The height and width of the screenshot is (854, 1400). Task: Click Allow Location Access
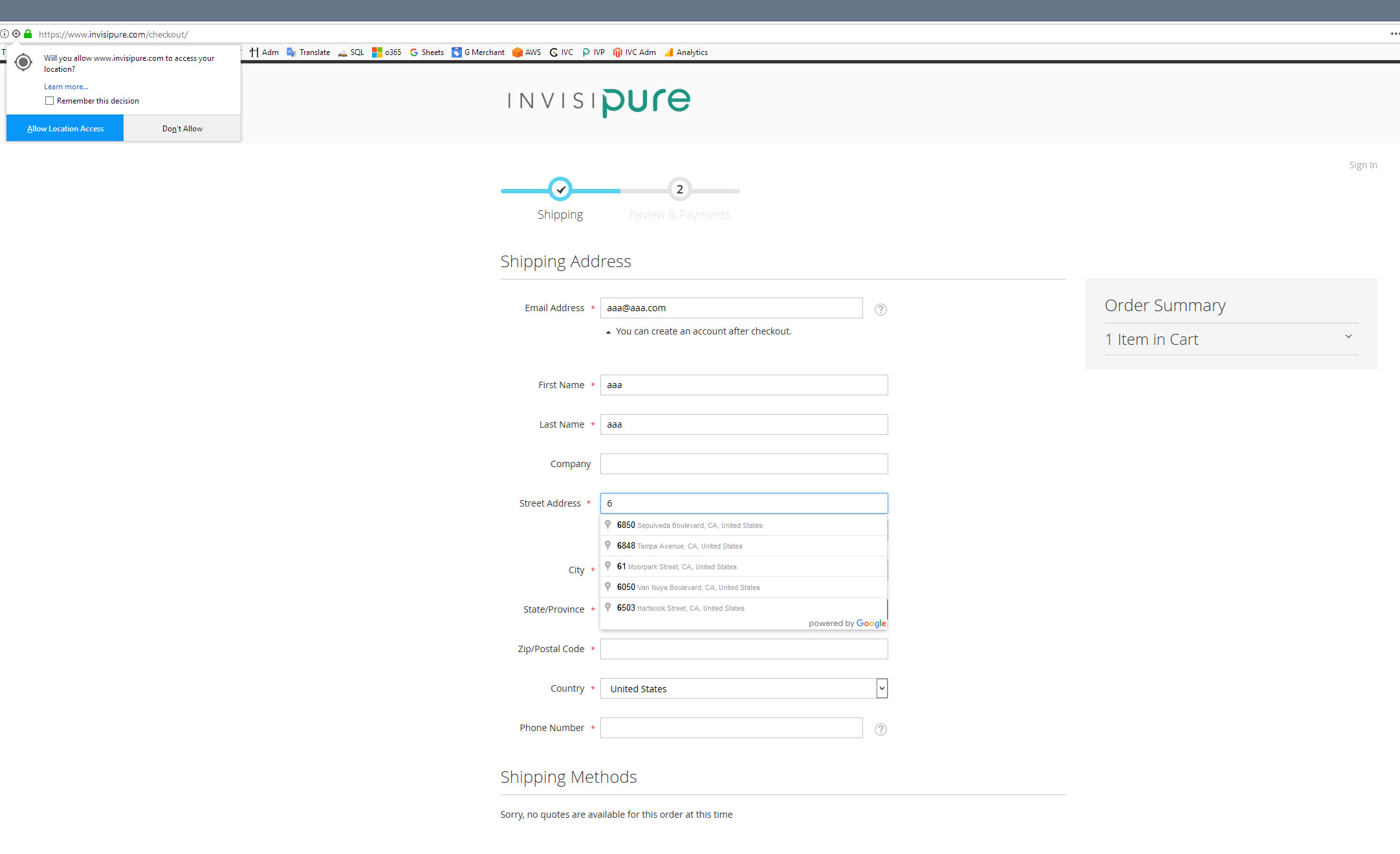click(x=64, y=128)
